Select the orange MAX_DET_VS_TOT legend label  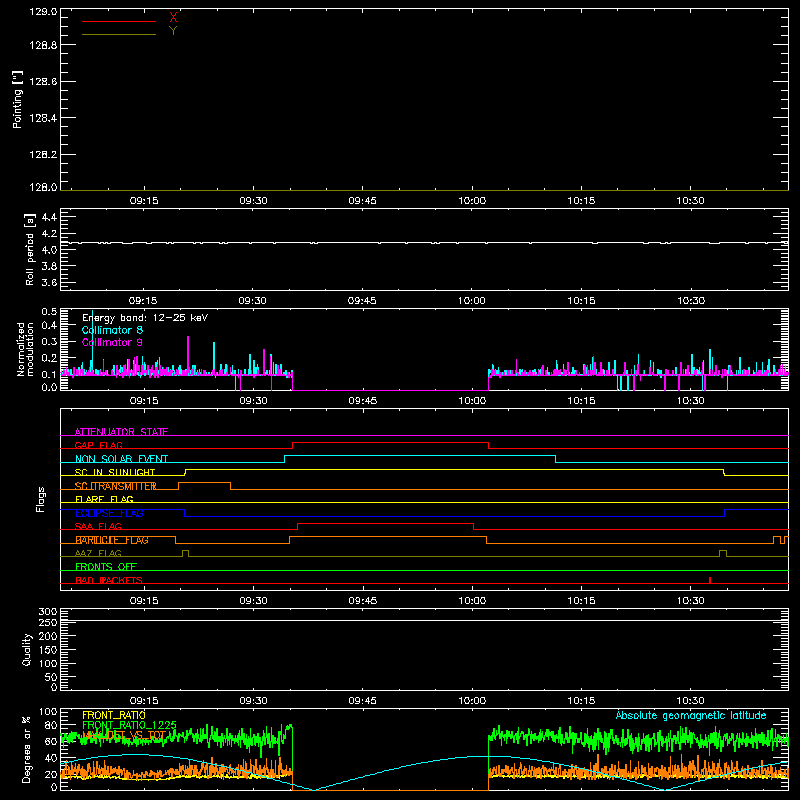[x=124, y=735]
